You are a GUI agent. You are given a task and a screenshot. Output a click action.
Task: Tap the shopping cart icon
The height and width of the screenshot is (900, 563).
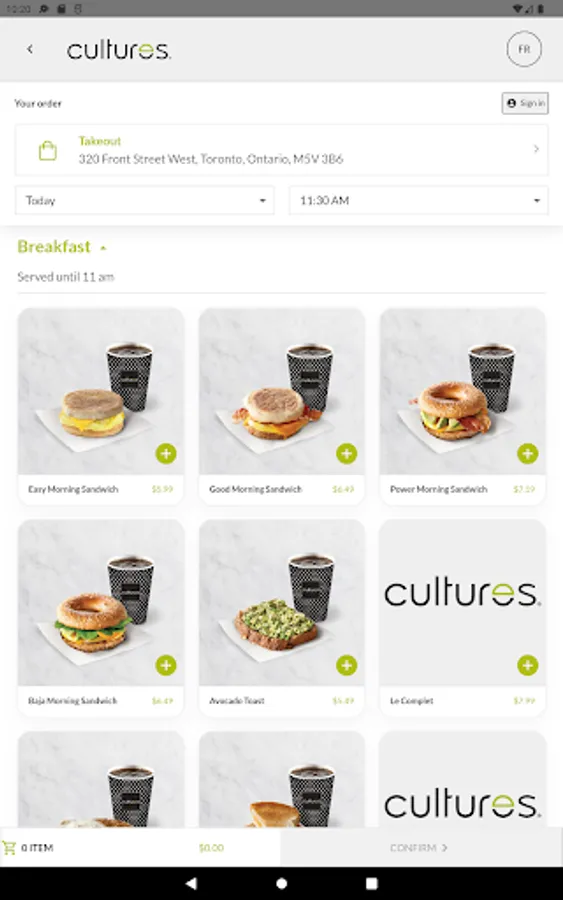(x=9, y=847)
